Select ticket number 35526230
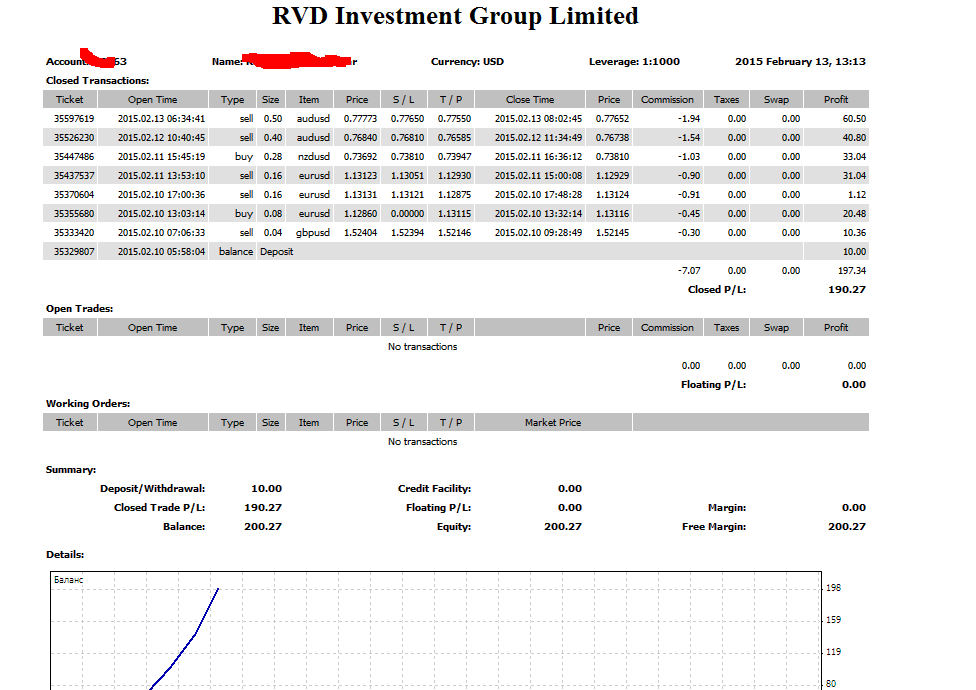Screen dimensions: 976x690 73,138
